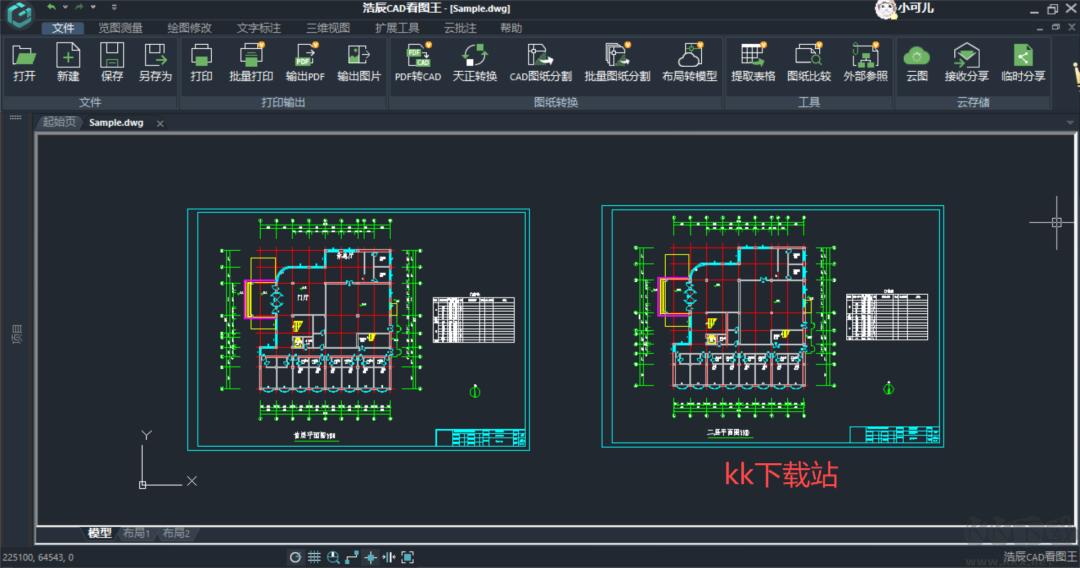The height and width of the screenshot is (568, 1080).
Task: Expand the undo history dropdown arrow
Action: pyautogui.click(x=63, y=8)
